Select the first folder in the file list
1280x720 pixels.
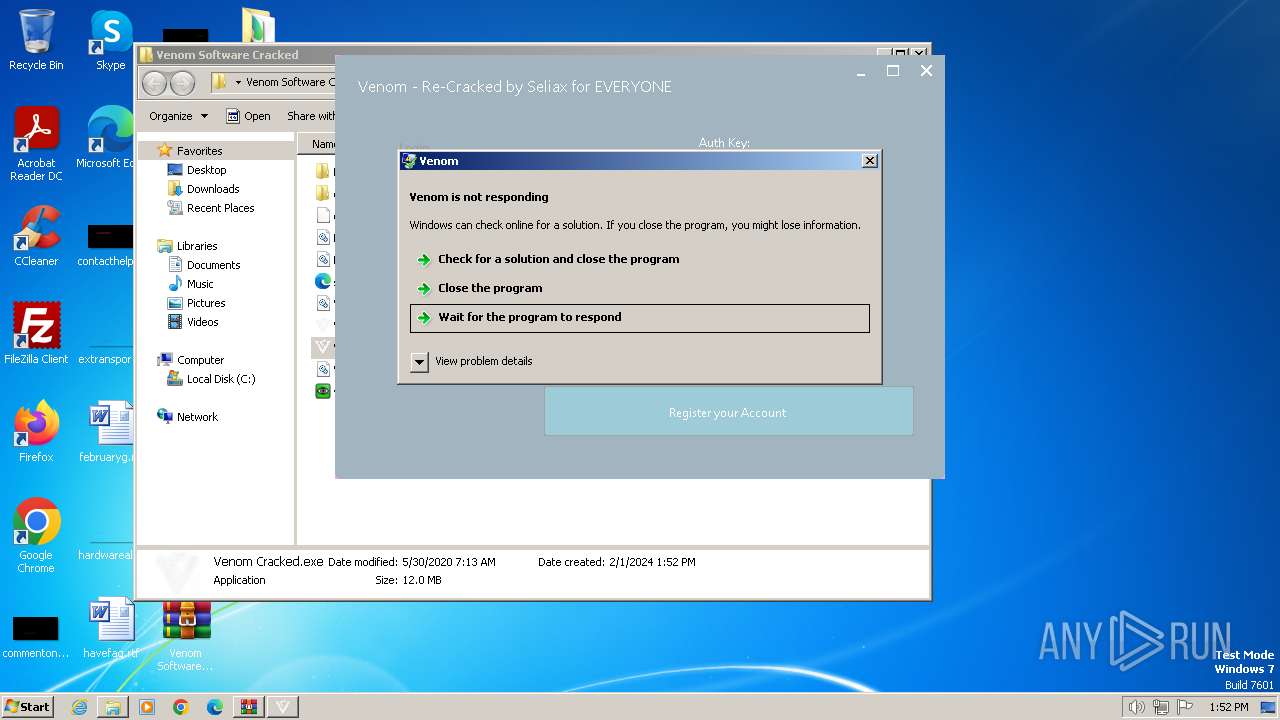(323, 171)
